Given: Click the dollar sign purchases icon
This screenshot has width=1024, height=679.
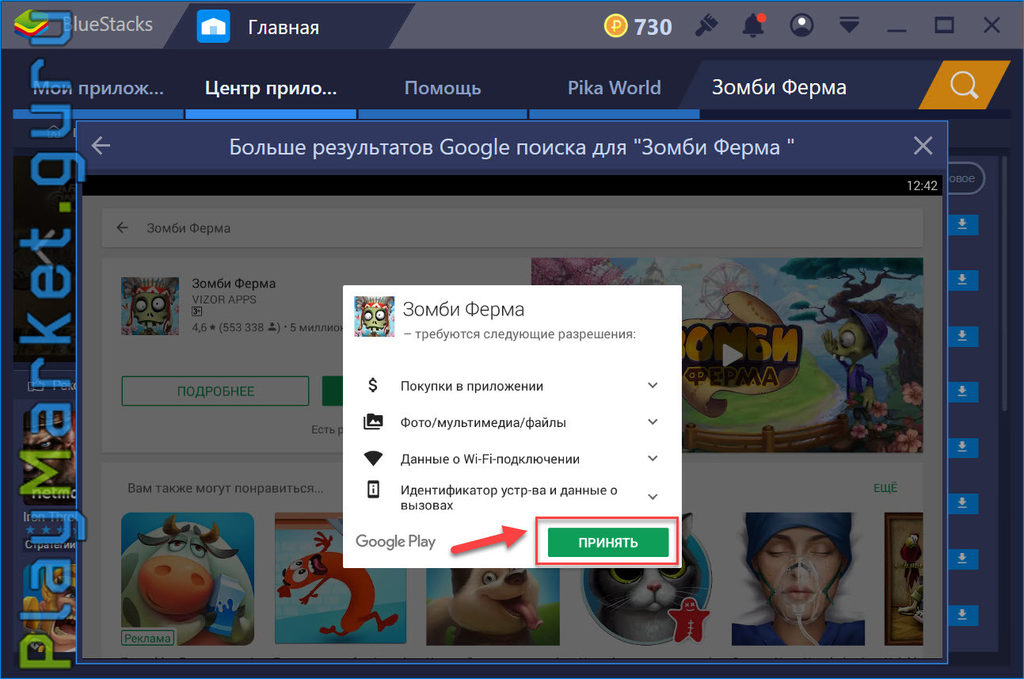Looking at the screenshot, I should pyautogui.click(x=373, y=385).
